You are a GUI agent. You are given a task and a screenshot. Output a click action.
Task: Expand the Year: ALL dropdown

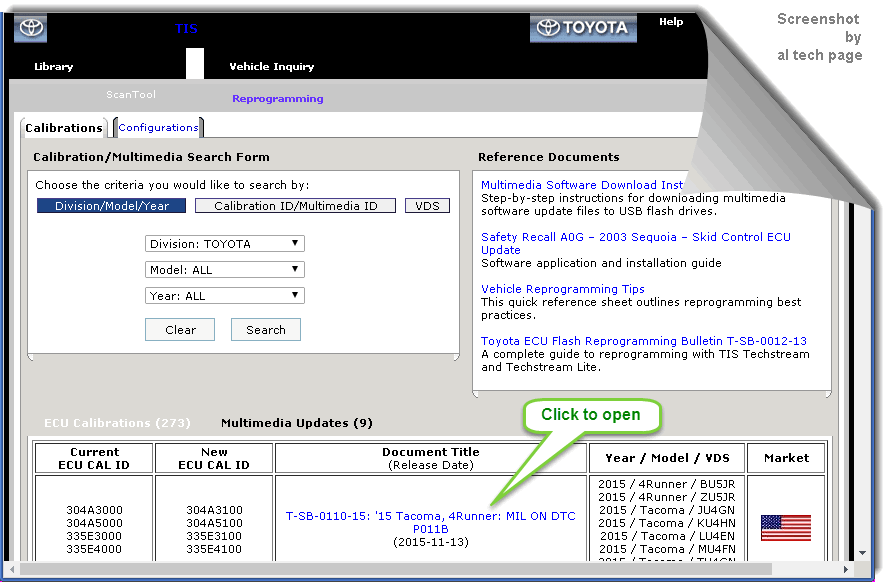pos(224,296)
